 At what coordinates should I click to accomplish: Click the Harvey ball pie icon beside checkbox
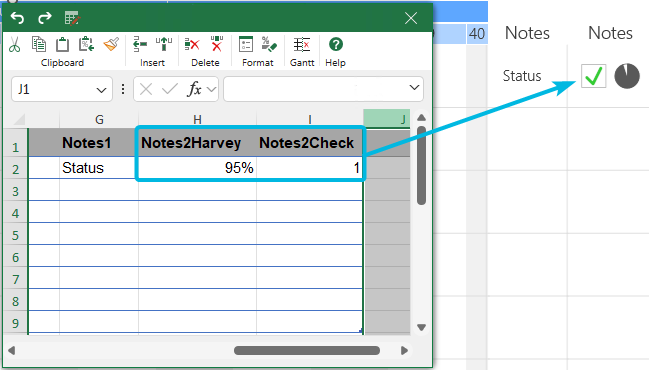pos(627,76)
